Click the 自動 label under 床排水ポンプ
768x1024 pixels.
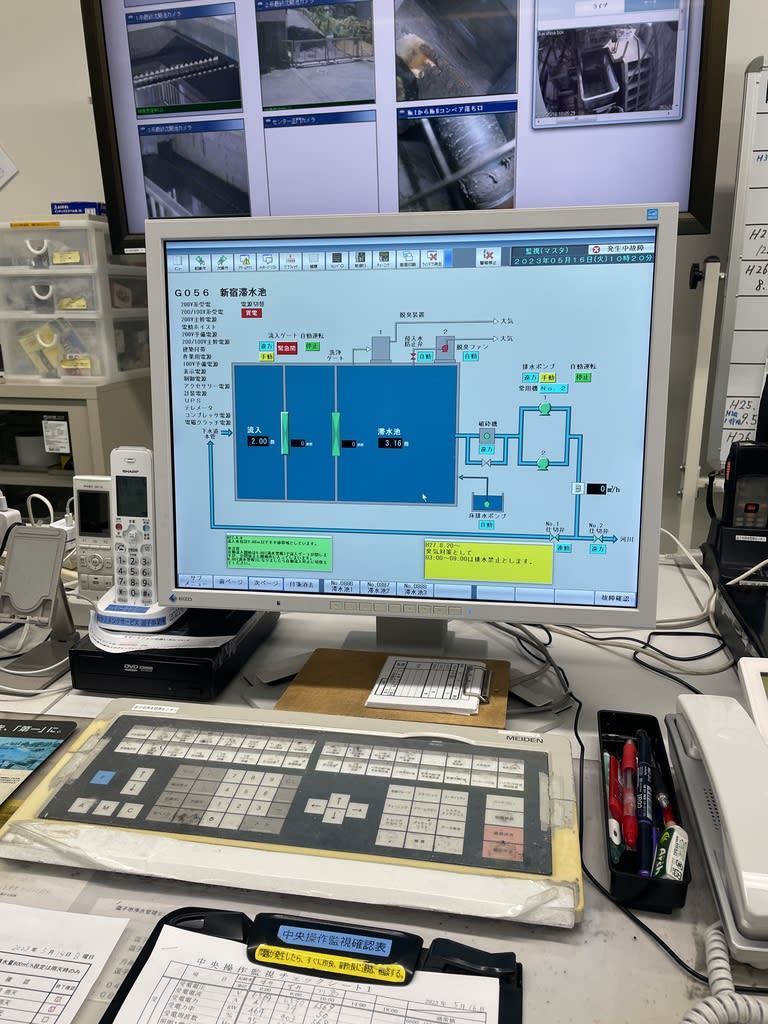(487, 524)
